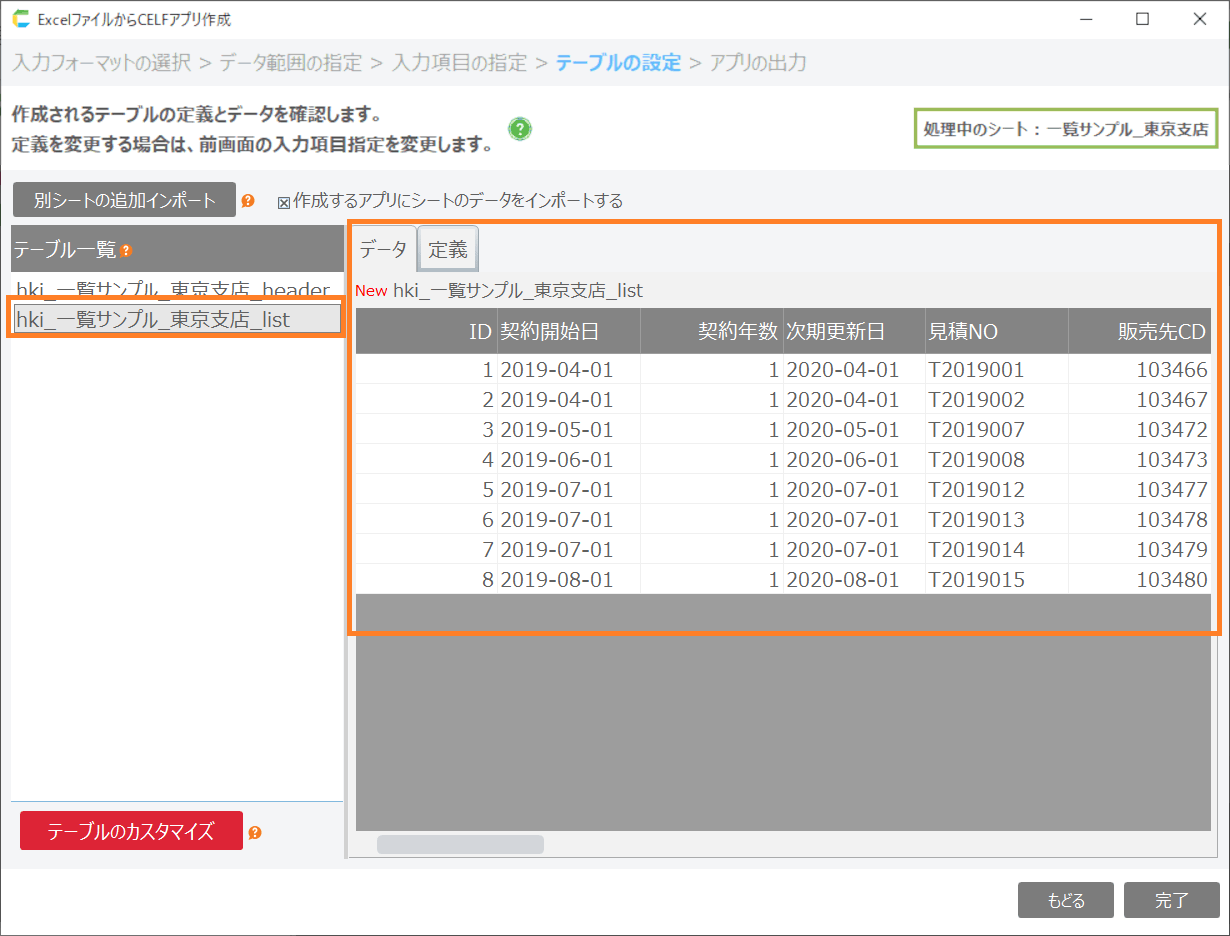Select the header table in the table list
The height and width of the screenshot is (936, 1230).
coord(173,290)
